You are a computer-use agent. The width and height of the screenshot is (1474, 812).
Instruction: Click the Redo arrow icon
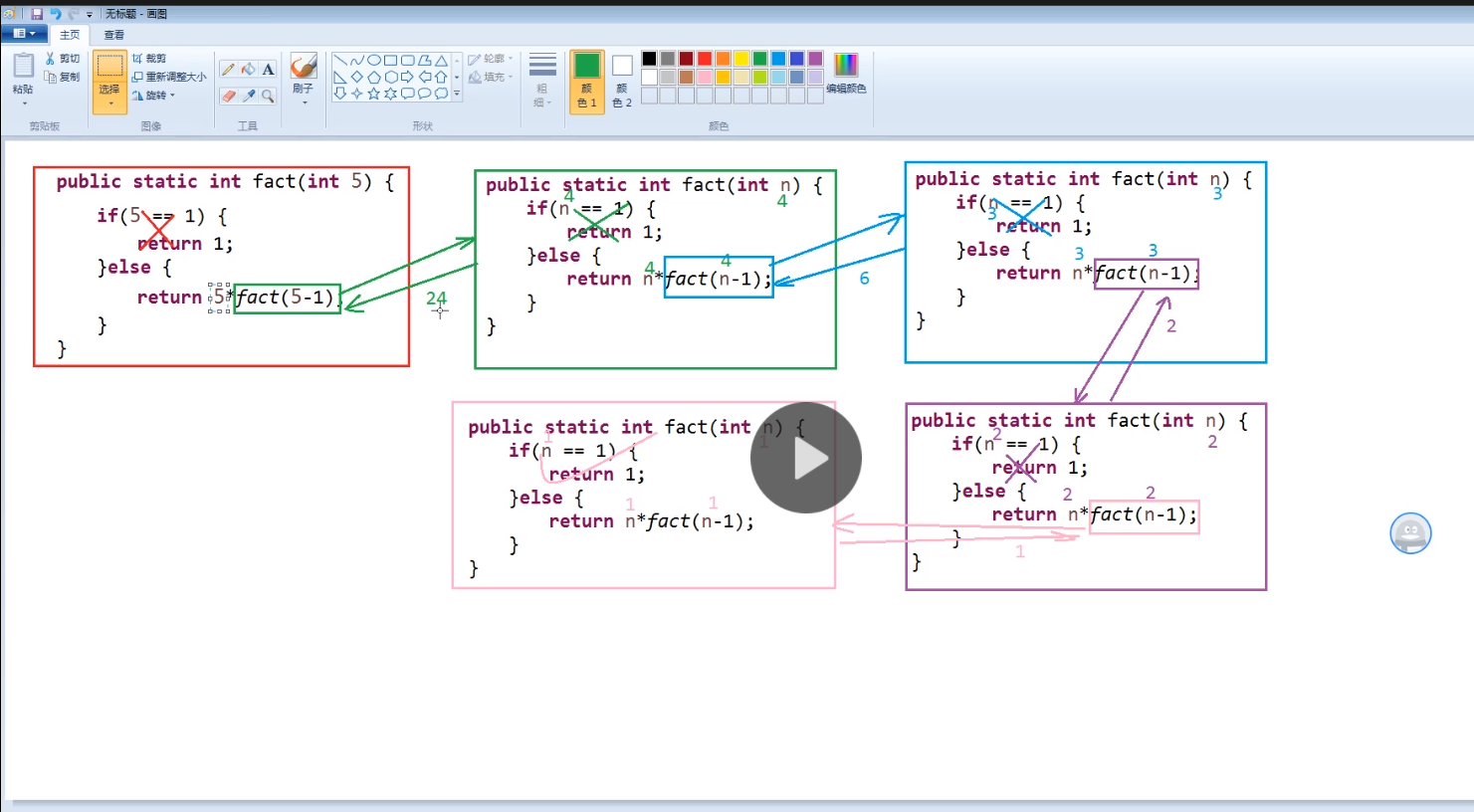74,14
